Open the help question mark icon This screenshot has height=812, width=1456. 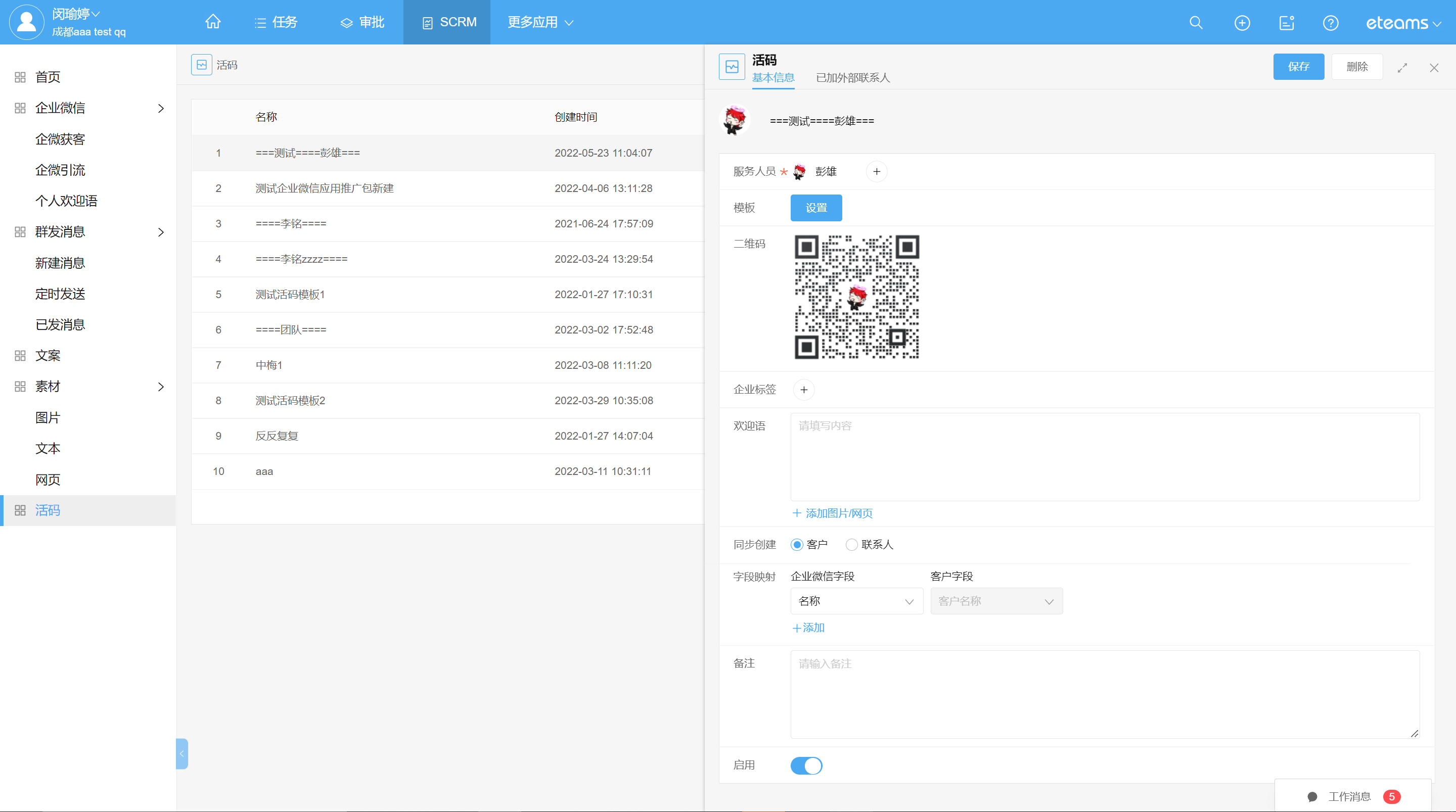pyautogui.click(x=1331, y=23)
